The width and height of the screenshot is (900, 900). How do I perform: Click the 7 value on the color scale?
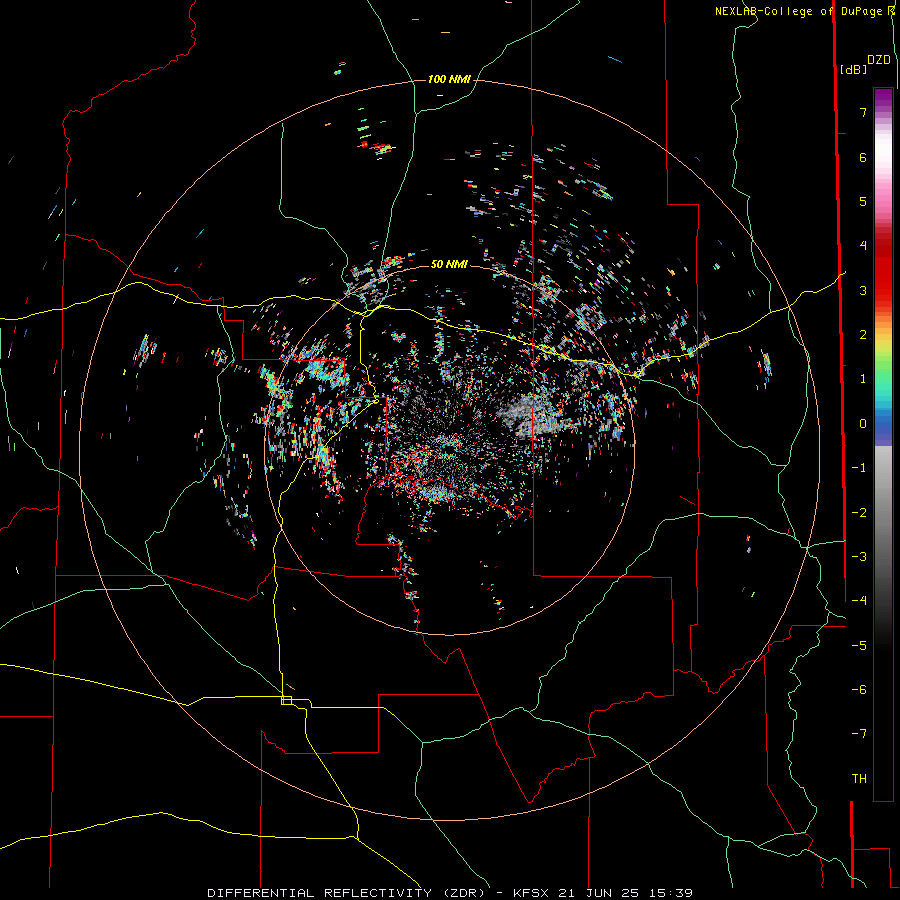pyautogui.click(x=863, y=112)
